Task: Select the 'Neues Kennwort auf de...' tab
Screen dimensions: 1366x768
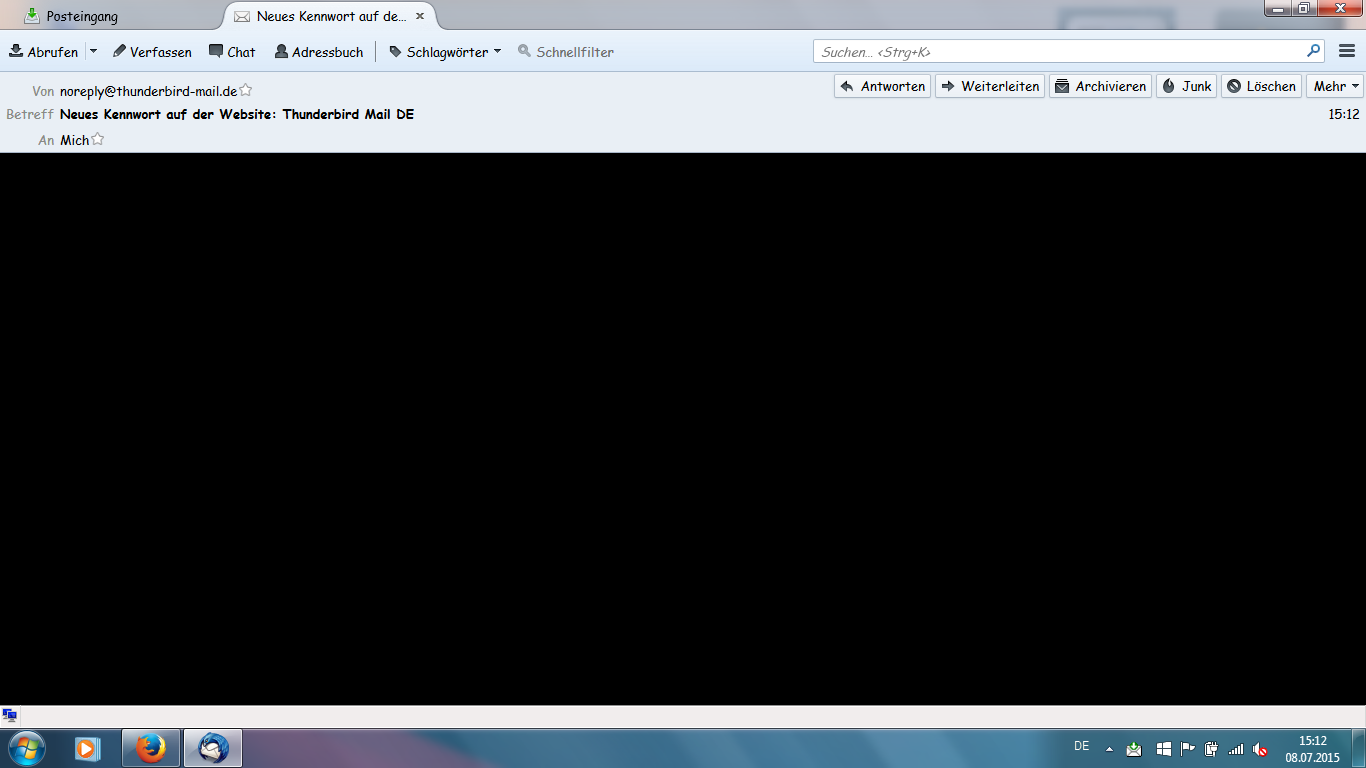Action: (330, 16)
